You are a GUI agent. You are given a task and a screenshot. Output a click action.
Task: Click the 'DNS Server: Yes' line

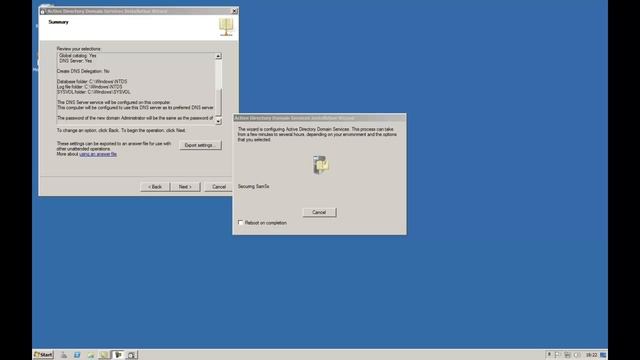pyautogui.click(x=76, y=61)
